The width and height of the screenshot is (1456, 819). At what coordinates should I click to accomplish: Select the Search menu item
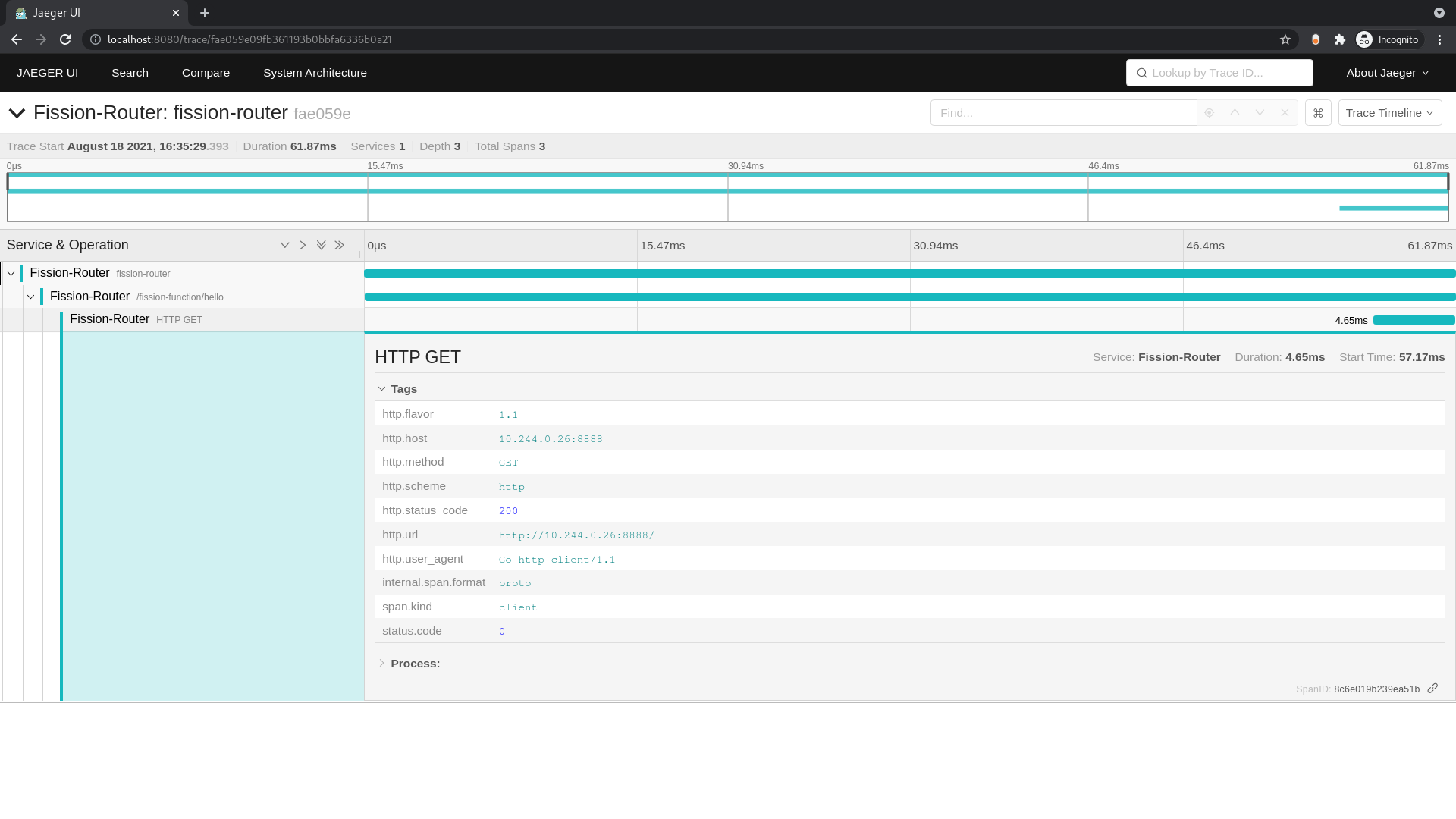pyautogui.click(x=130, y=72)
